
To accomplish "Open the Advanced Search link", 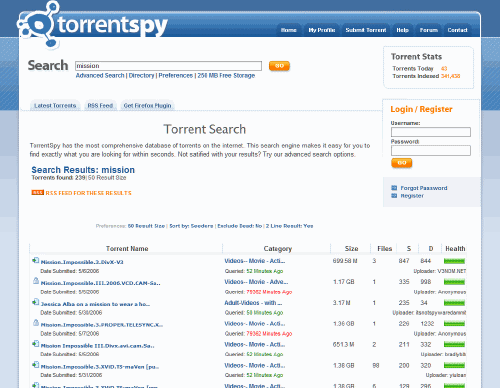I will pos(100,76).
